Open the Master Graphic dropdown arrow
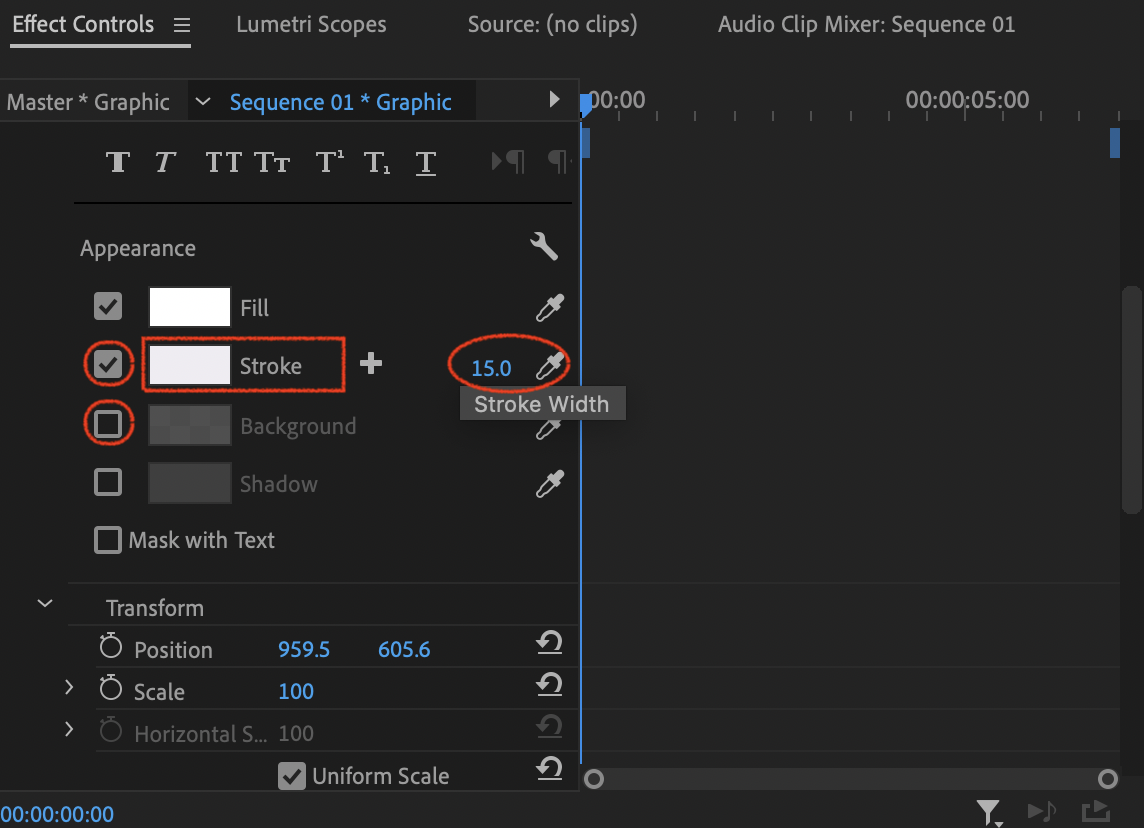 pyautogui.click(x=203, y=101)
